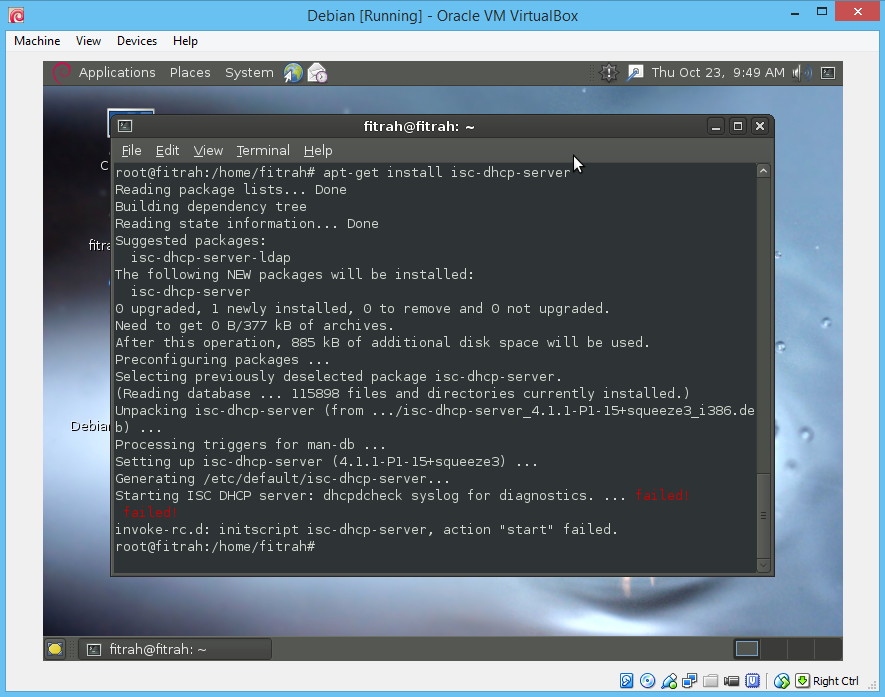This screenshot has height=697, width=885.
Task: Click the command prompt line root@fitrah:/home/fitrah#
Action: coord(215,546)
